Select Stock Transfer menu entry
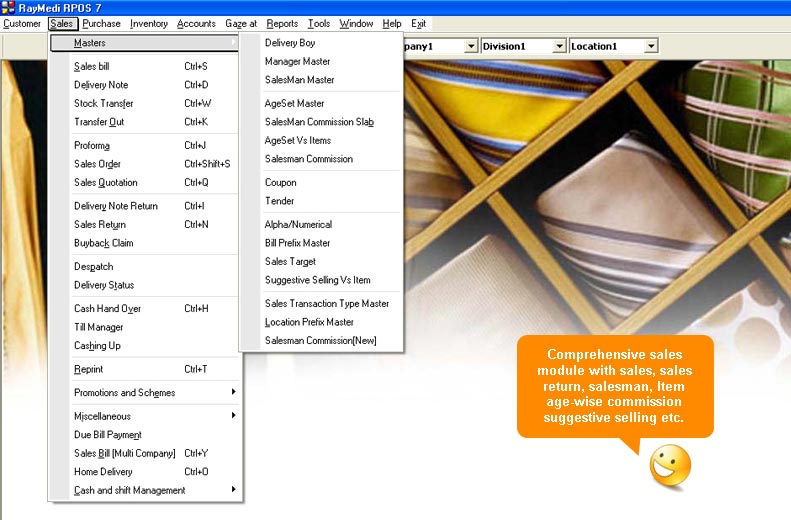The image size is (791, 520). point(145,103)
